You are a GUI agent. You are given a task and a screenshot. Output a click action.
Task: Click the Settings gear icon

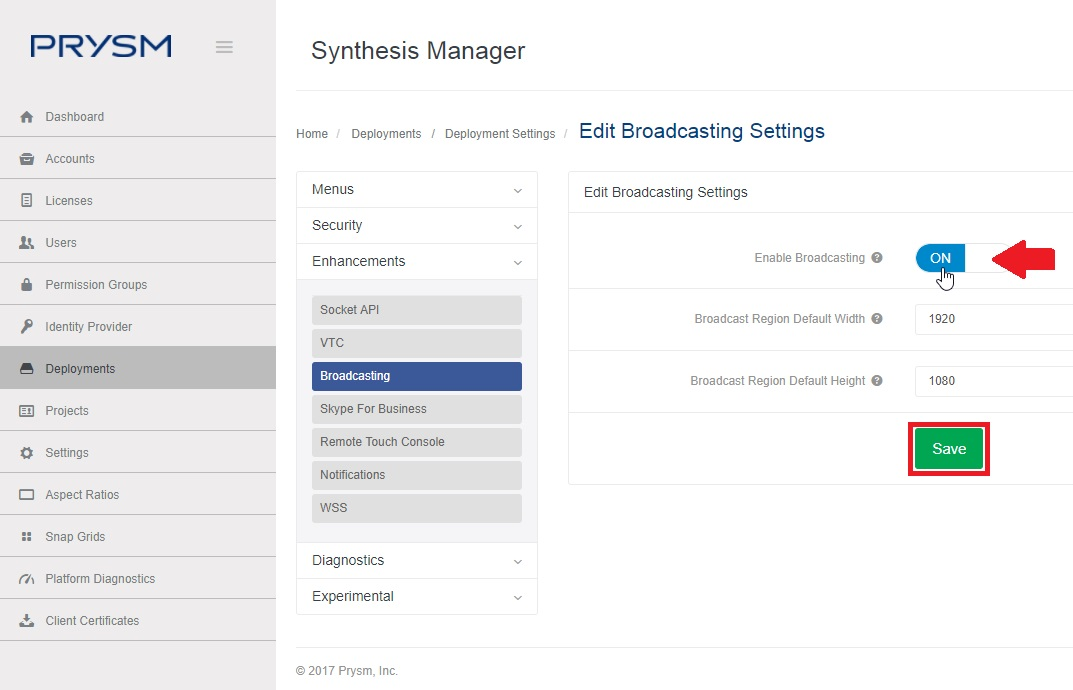coord(27,452)
